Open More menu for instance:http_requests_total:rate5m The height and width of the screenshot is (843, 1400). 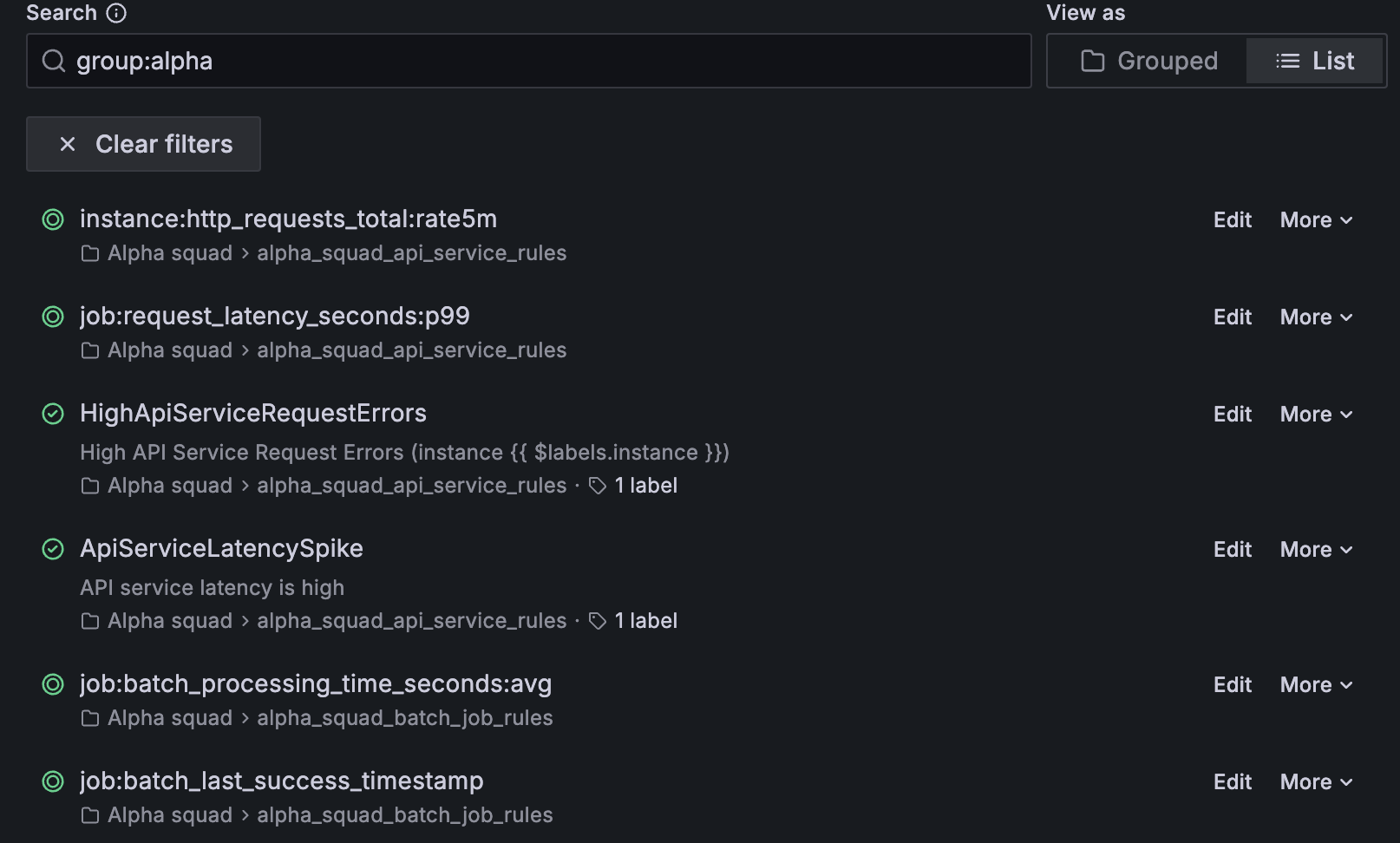pos(1316,220)
